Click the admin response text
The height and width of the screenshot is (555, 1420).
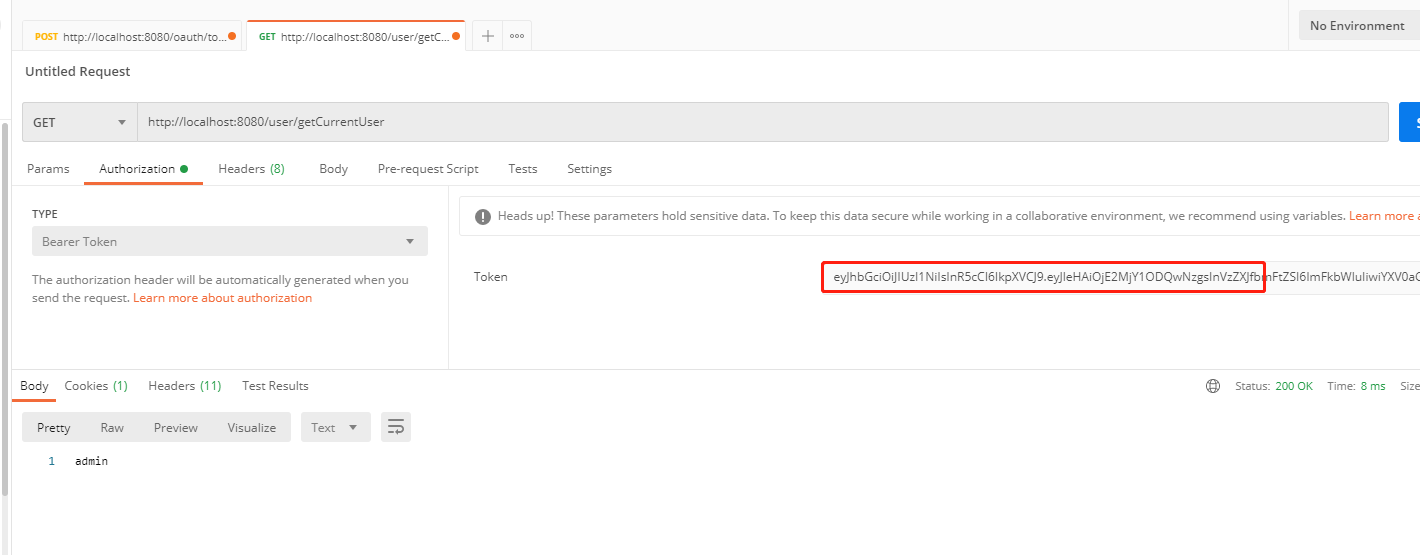(91, 461)
